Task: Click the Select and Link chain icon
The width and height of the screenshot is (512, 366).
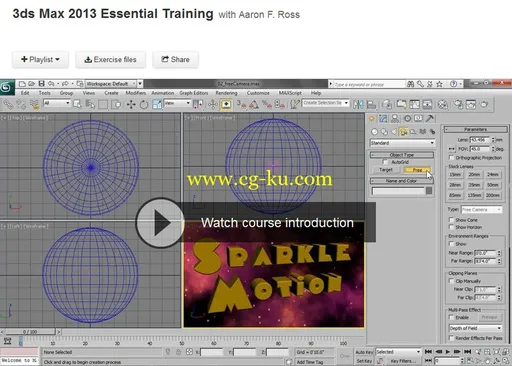Action: tap(8, 105)
